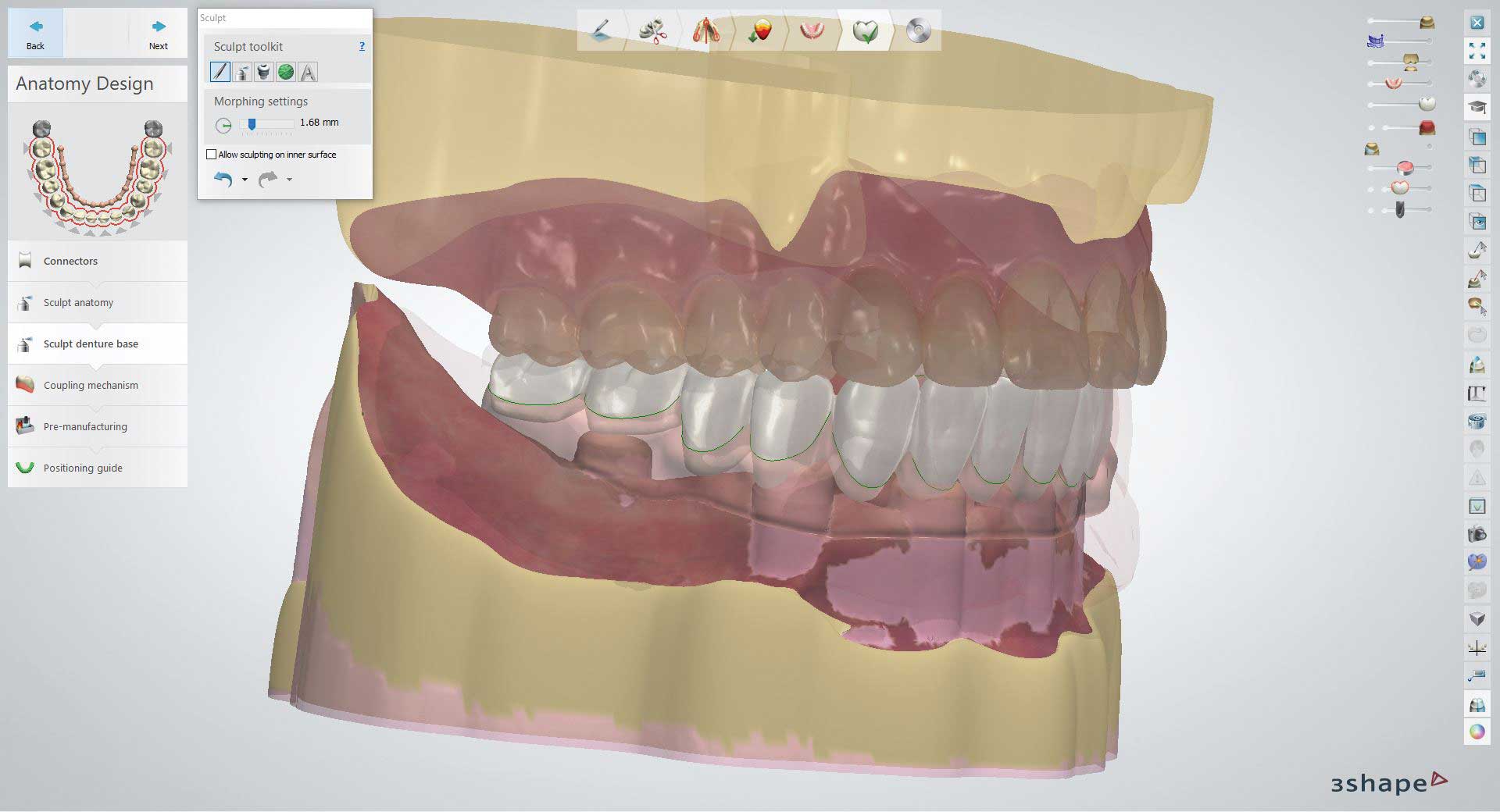This screenshot has height=812, width=1500.
Task: Click the camera screenshot icon
Action: coord(1477,535)
